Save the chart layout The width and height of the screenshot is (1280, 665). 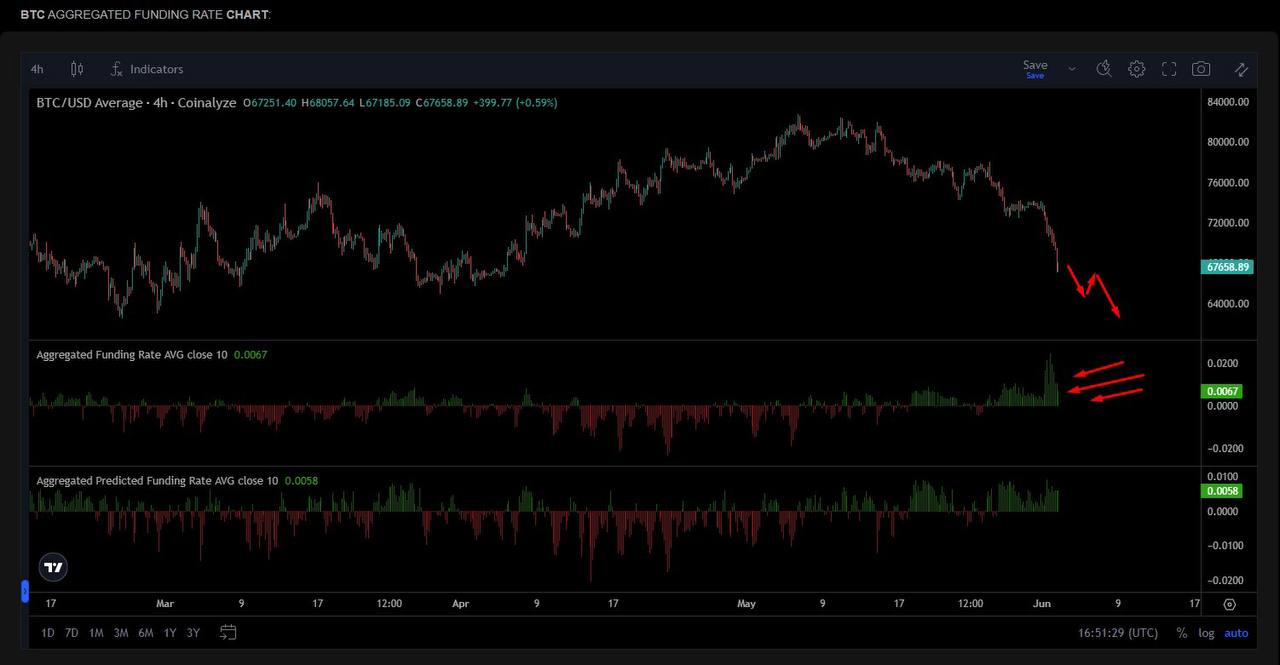1035,69
